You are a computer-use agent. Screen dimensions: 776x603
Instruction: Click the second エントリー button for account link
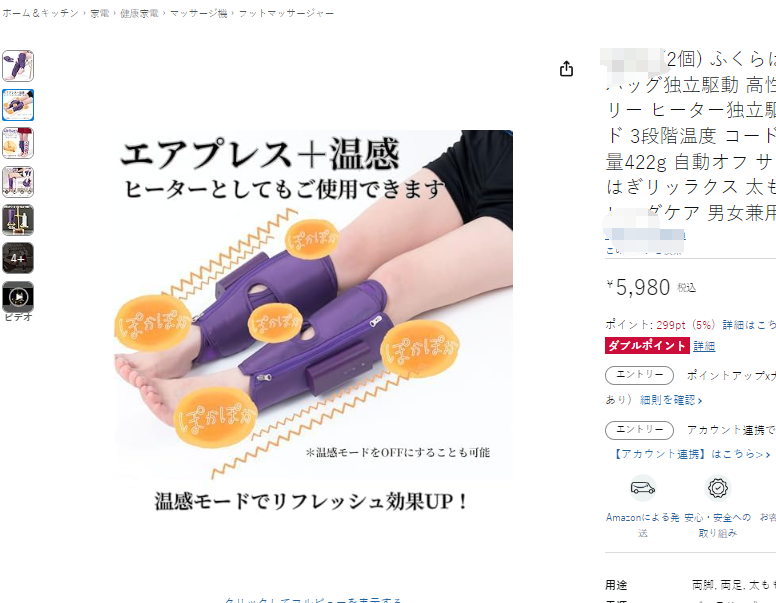pyautogui.click(x=639, y=430)
